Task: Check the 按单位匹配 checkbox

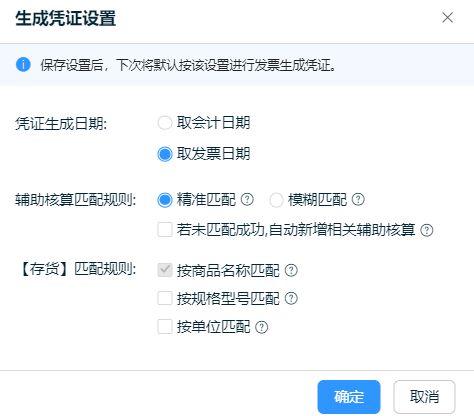Action: 165,326
